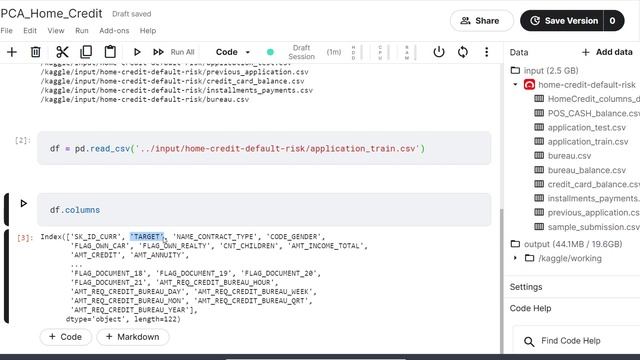
Task: Open bureau_balance.csv in Data panel
Action: tap(580, 170)
